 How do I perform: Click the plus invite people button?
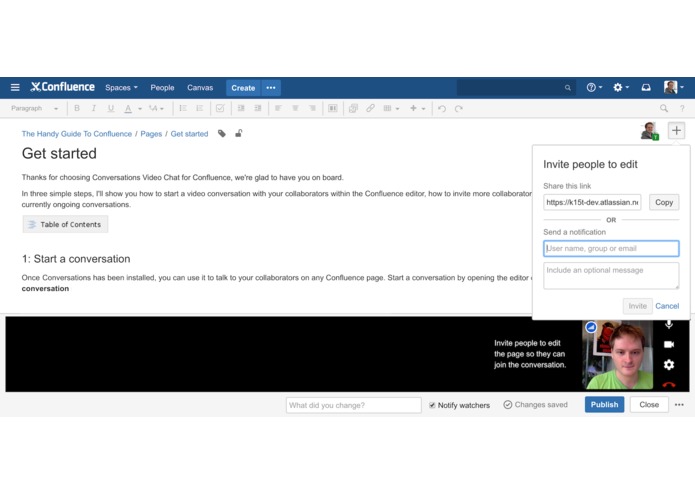coord(676,130)
